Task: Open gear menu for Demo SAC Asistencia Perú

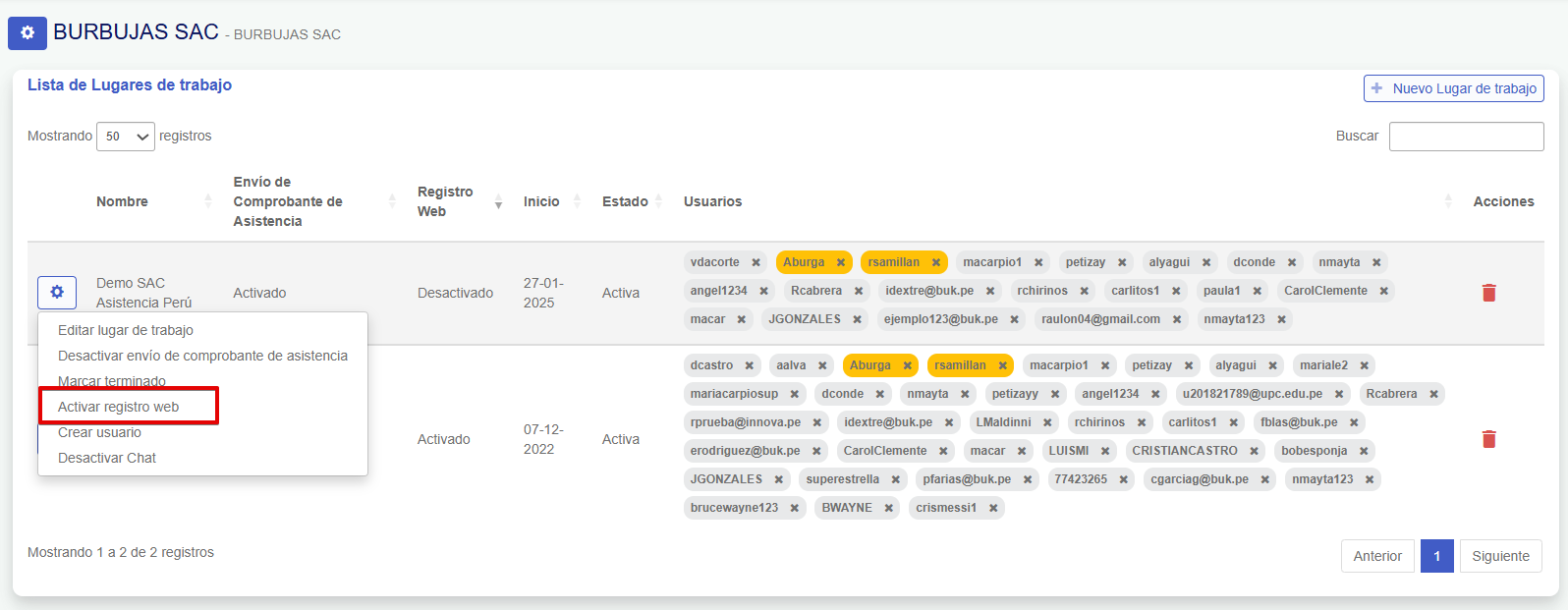Action: pos(57,293)
